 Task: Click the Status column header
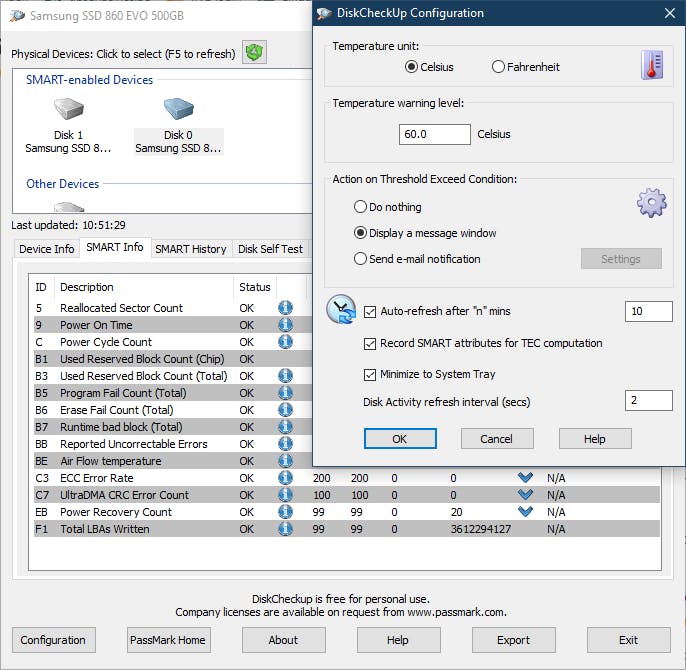pos(255,287)
